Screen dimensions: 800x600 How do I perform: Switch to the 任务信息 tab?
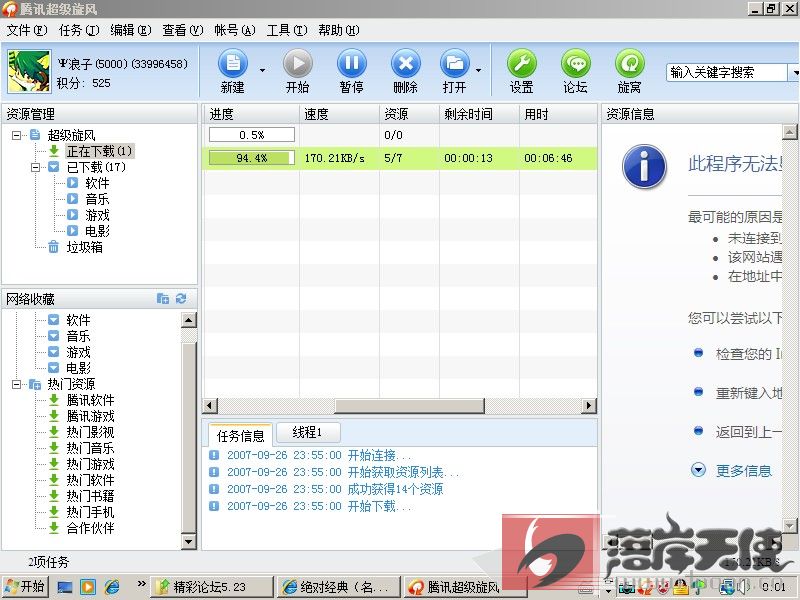point(240,435)
